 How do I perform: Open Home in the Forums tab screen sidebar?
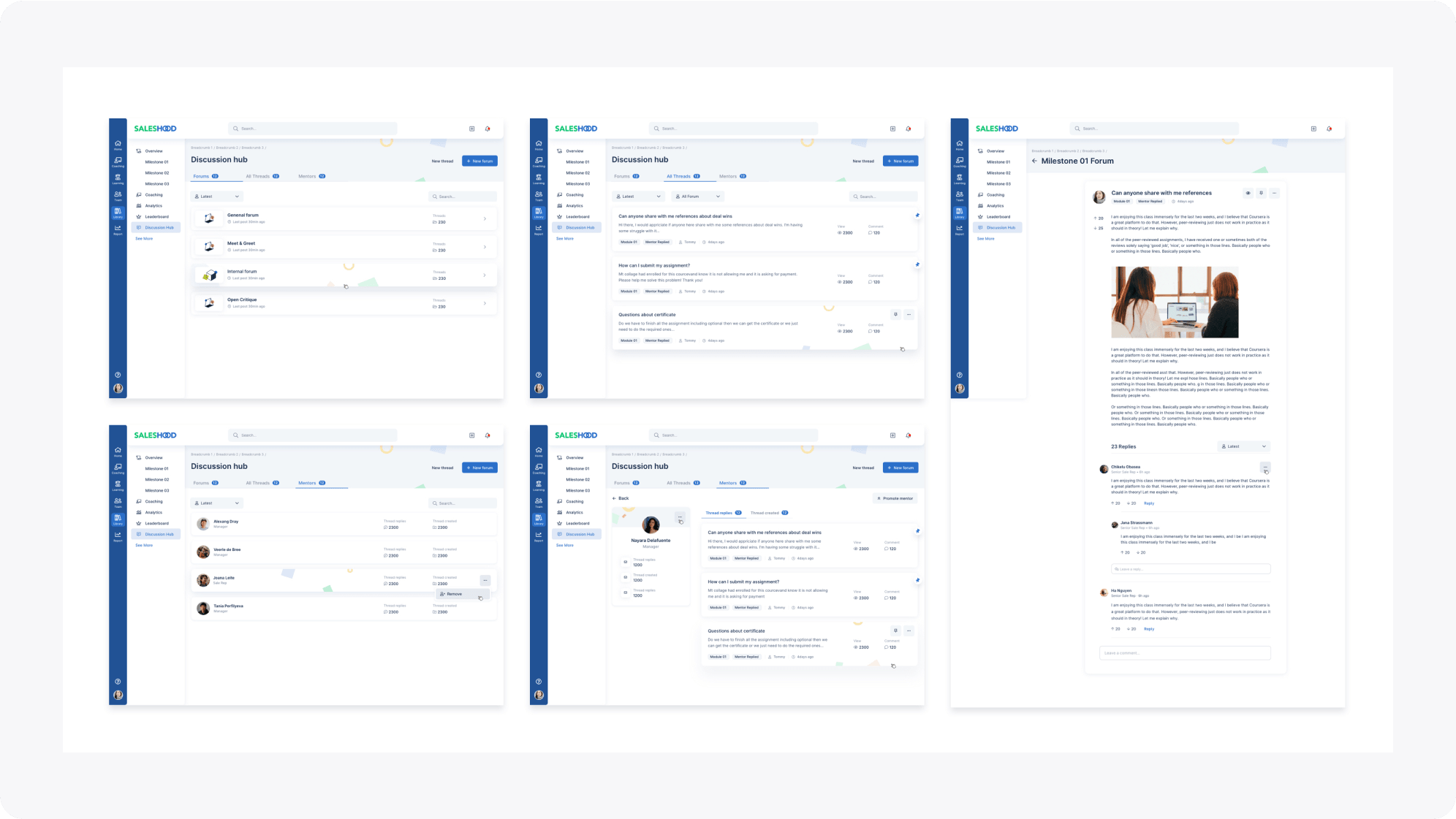tap(118, 145)
